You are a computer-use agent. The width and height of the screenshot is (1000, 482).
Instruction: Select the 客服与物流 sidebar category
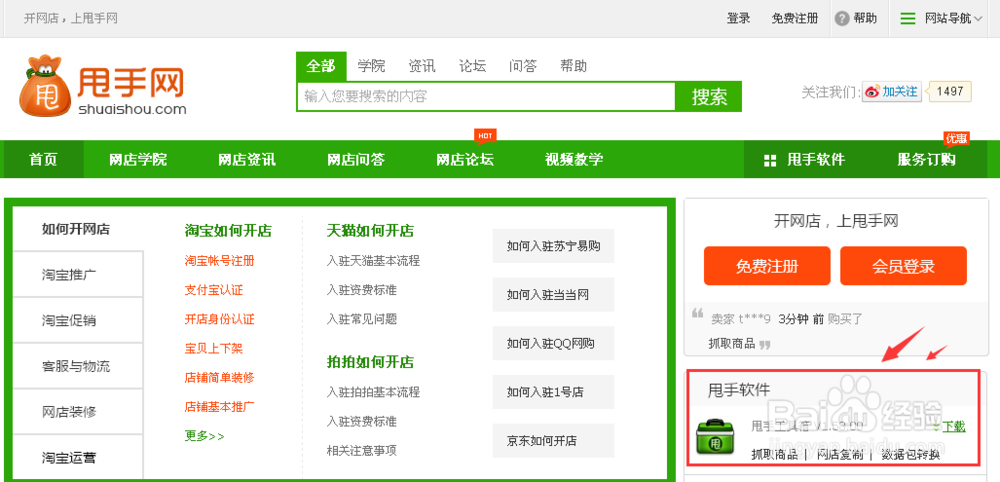tap(78, 366)
